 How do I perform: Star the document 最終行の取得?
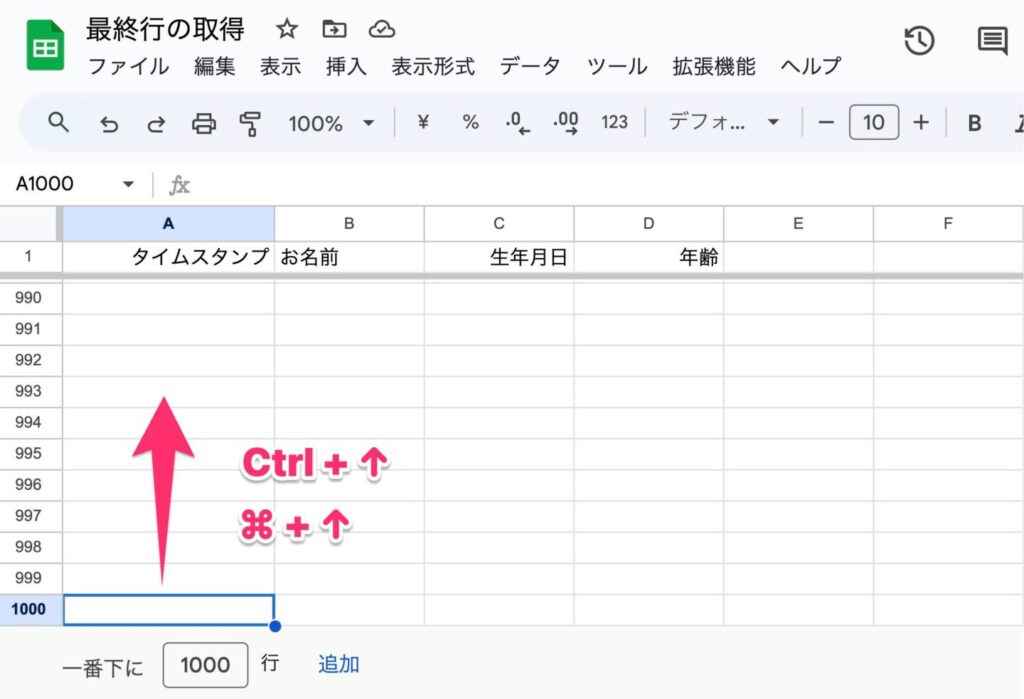[287, 29]
